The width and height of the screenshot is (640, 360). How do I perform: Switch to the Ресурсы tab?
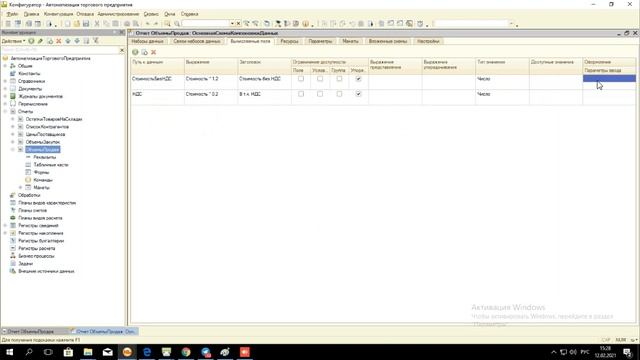pyautogui.click(x=289, y=41)
